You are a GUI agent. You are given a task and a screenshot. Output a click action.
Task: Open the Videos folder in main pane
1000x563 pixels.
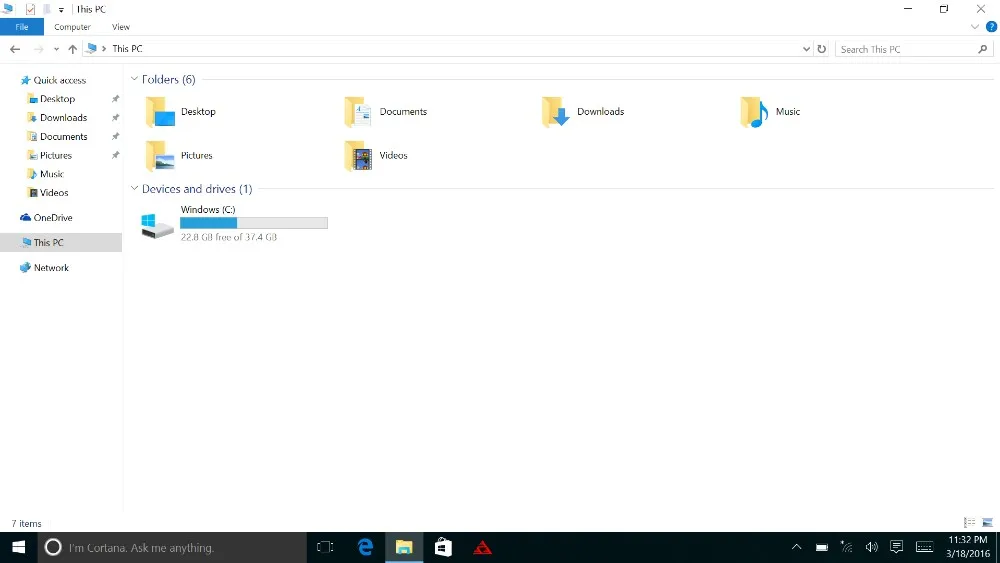376,156
